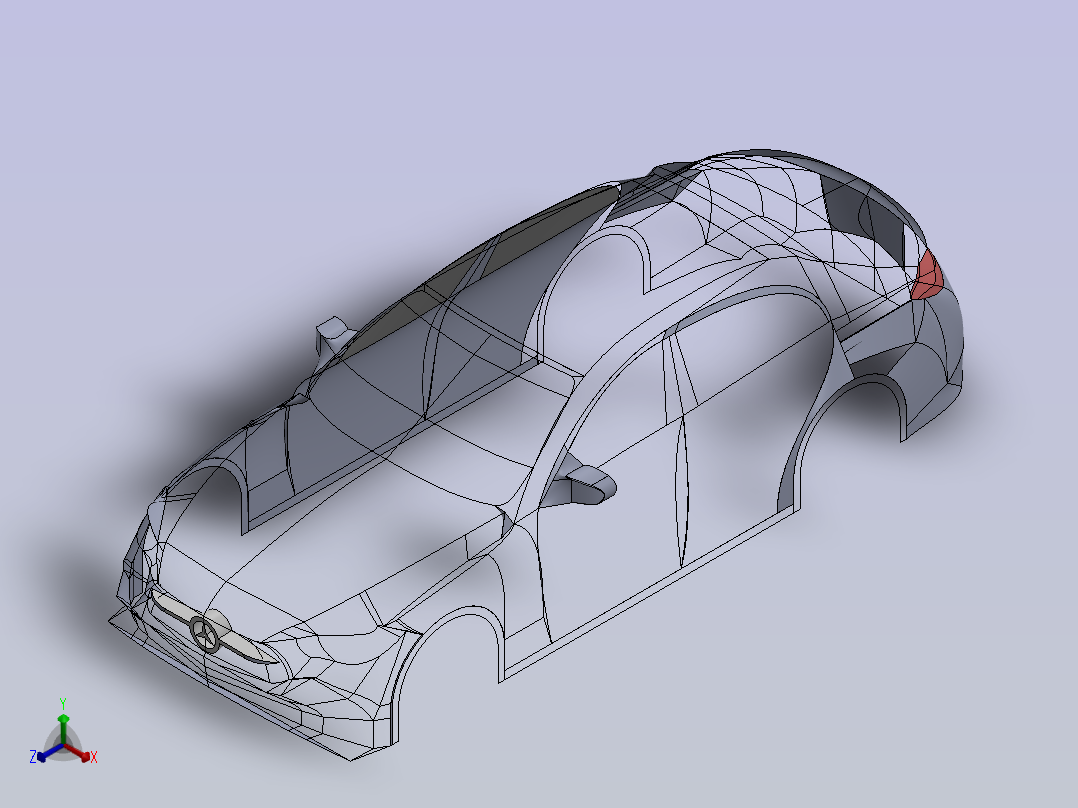Click the blue Z axis of the orientation triad
The height and width of the screenshot is (808, 1078).
[x=50, y=752]
